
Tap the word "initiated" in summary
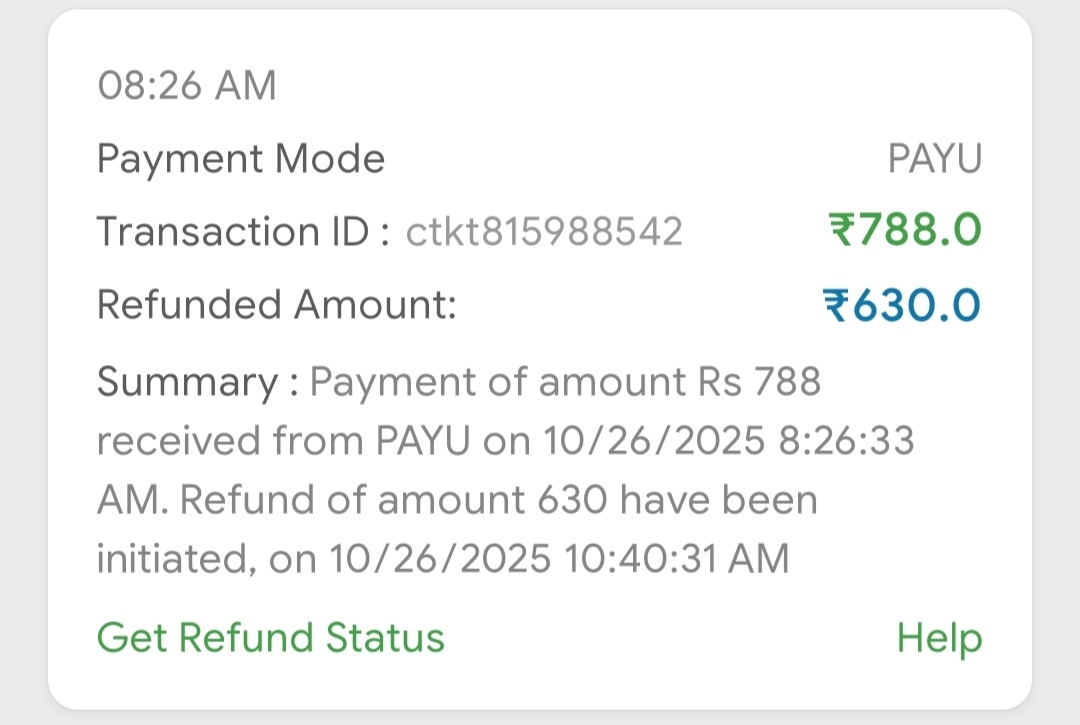pyautogui.click(x=170, y=558)
